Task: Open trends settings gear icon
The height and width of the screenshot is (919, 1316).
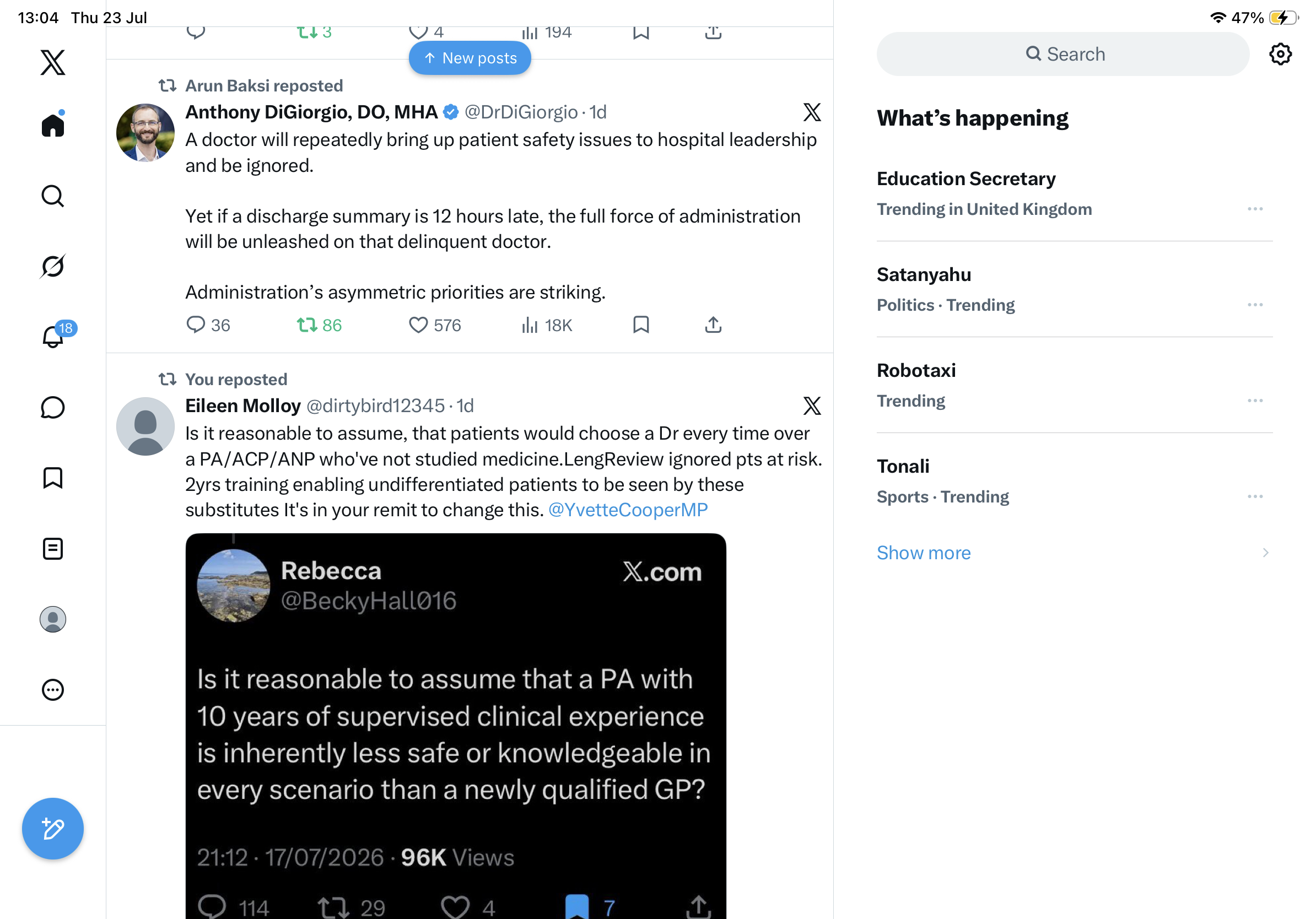Action: tap(1280, 54)
